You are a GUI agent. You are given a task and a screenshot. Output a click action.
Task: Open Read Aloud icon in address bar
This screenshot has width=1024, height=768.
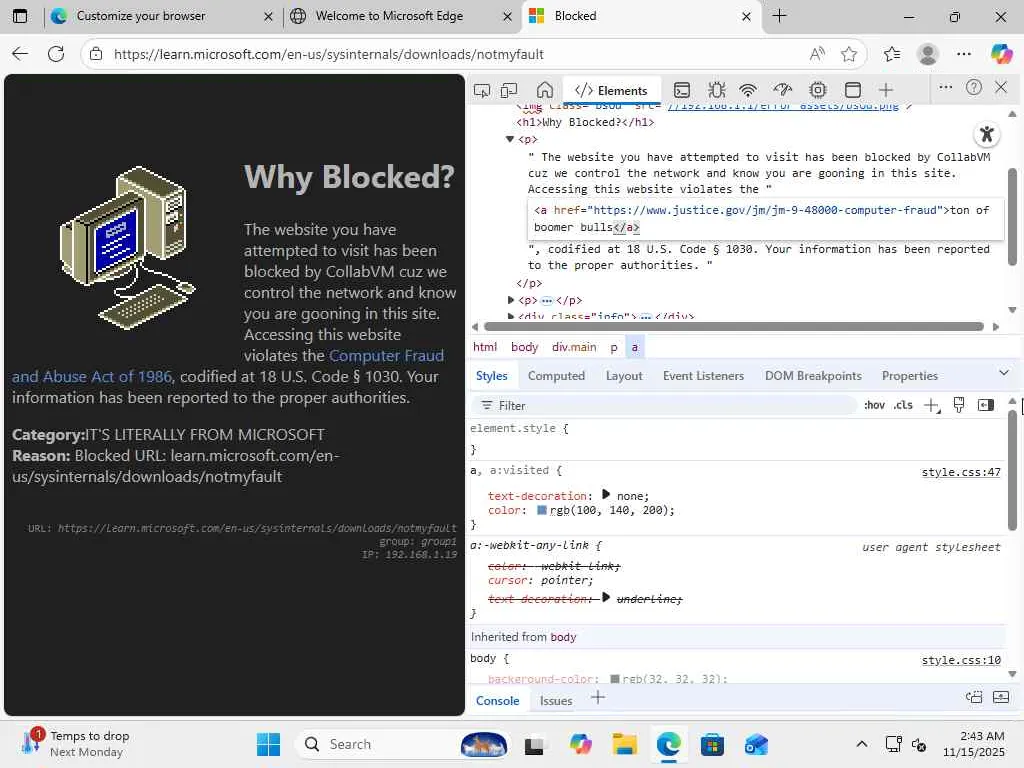click(817, 54)
